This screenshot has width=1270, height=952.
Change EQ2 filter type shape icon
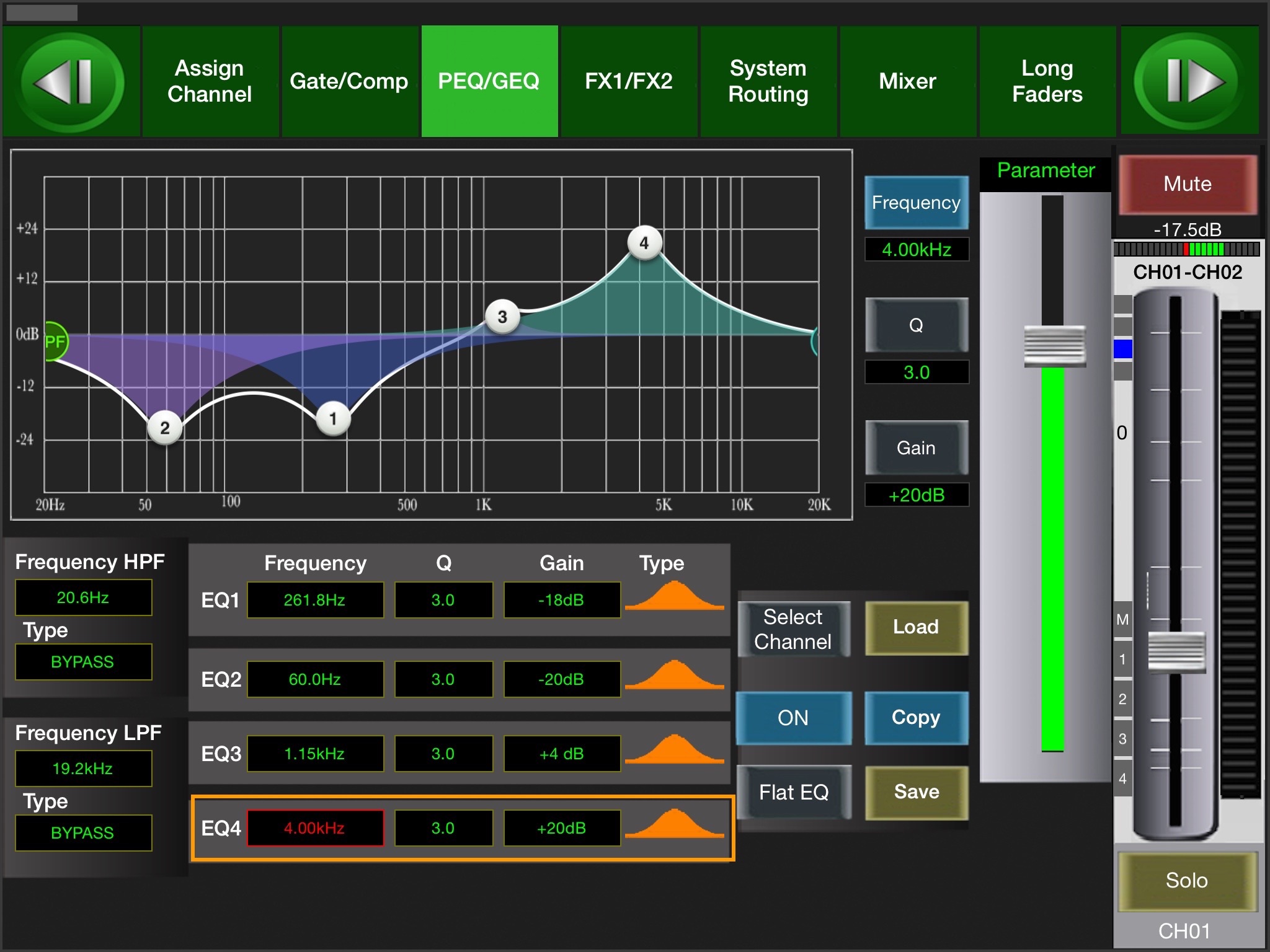[x=675, y=676]
